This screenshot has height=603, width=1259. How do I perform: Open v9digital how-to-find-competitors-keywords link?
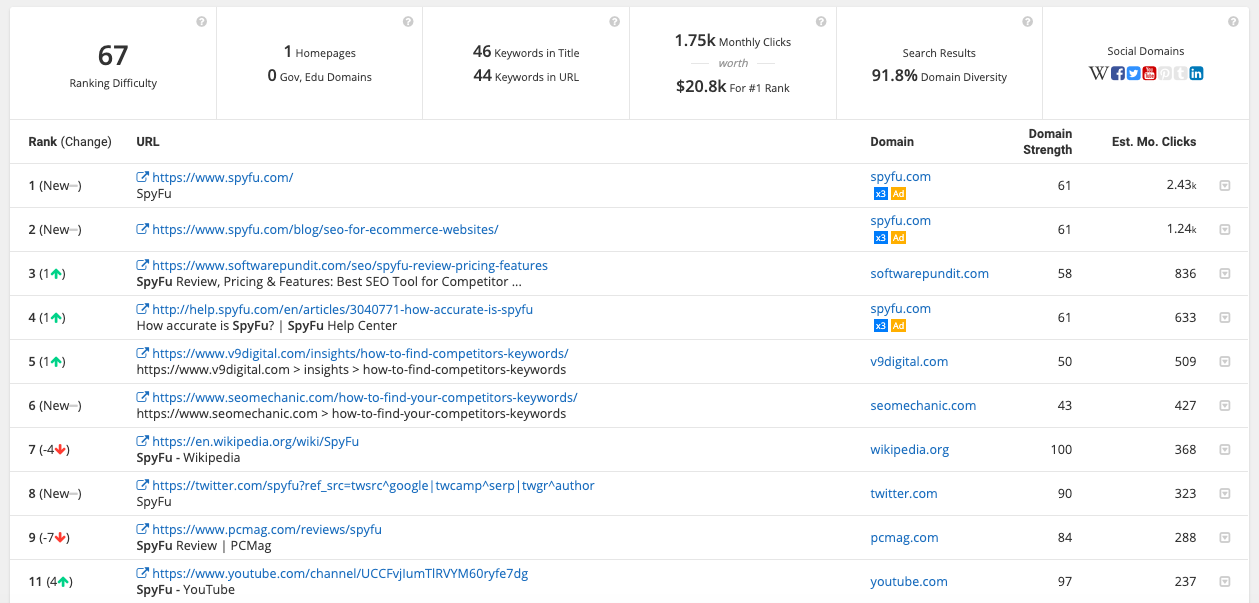pyautogui.click(x=361, y=354)
